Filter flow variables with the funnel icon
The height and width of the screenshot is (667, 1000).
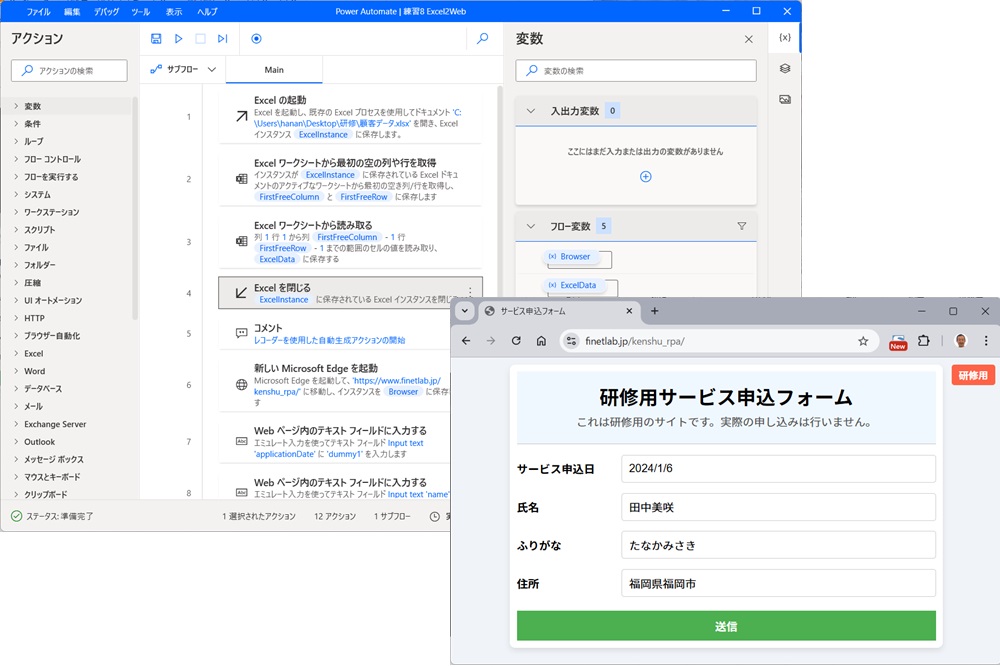742,226
